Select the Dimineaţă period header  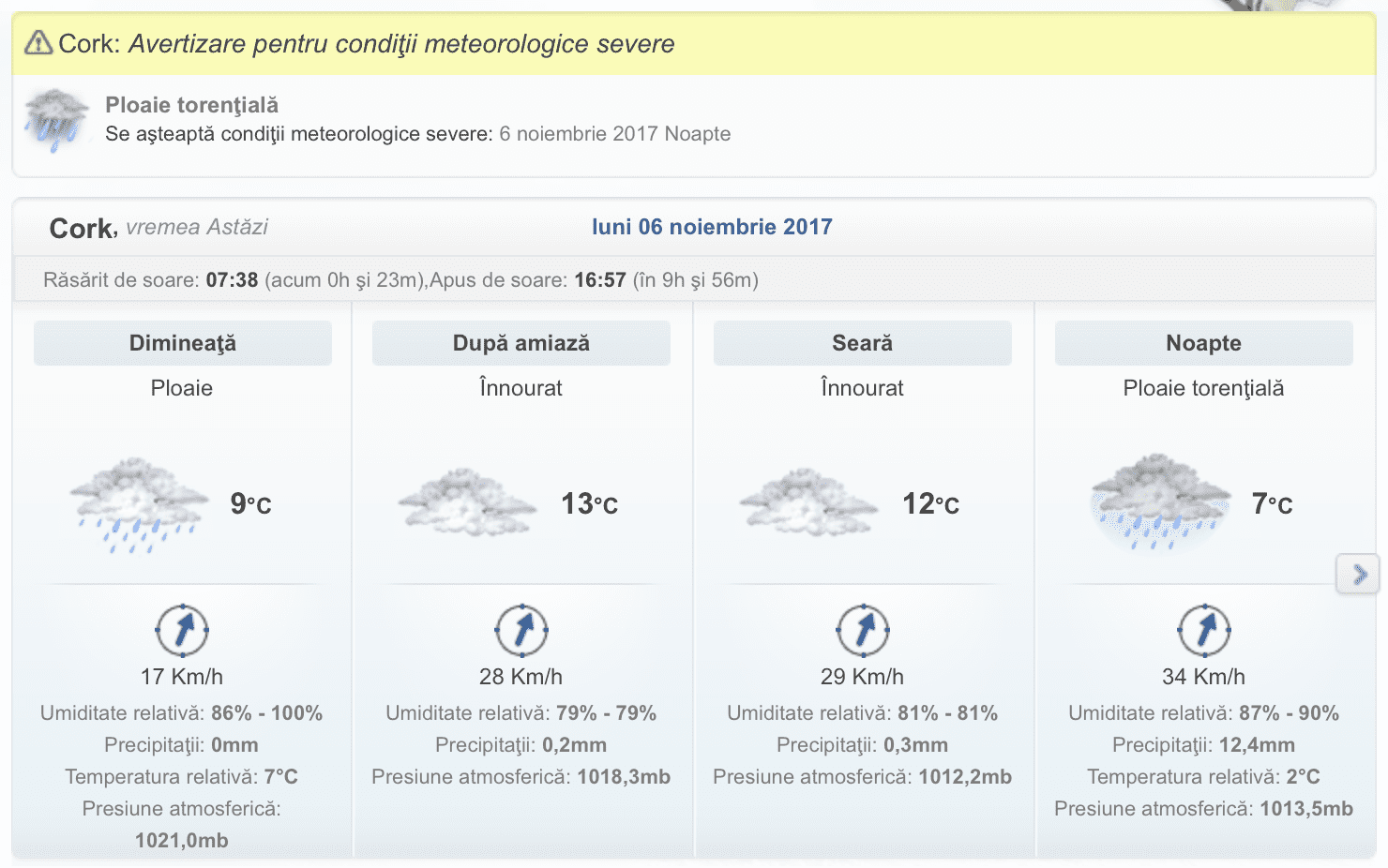183,343
